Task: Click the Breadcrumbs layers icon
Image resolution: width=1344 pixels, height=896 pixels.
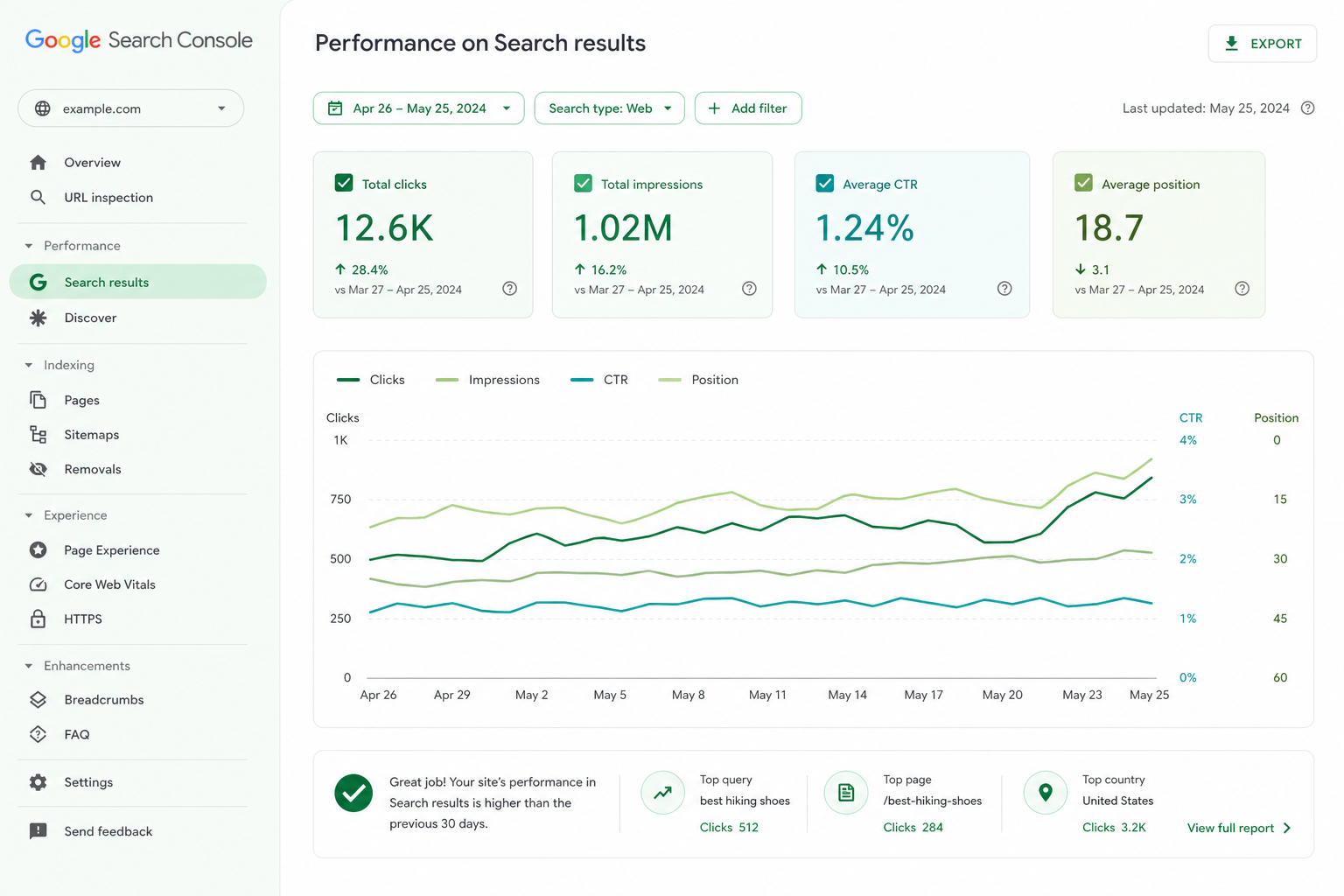Action: pos(38,700)
